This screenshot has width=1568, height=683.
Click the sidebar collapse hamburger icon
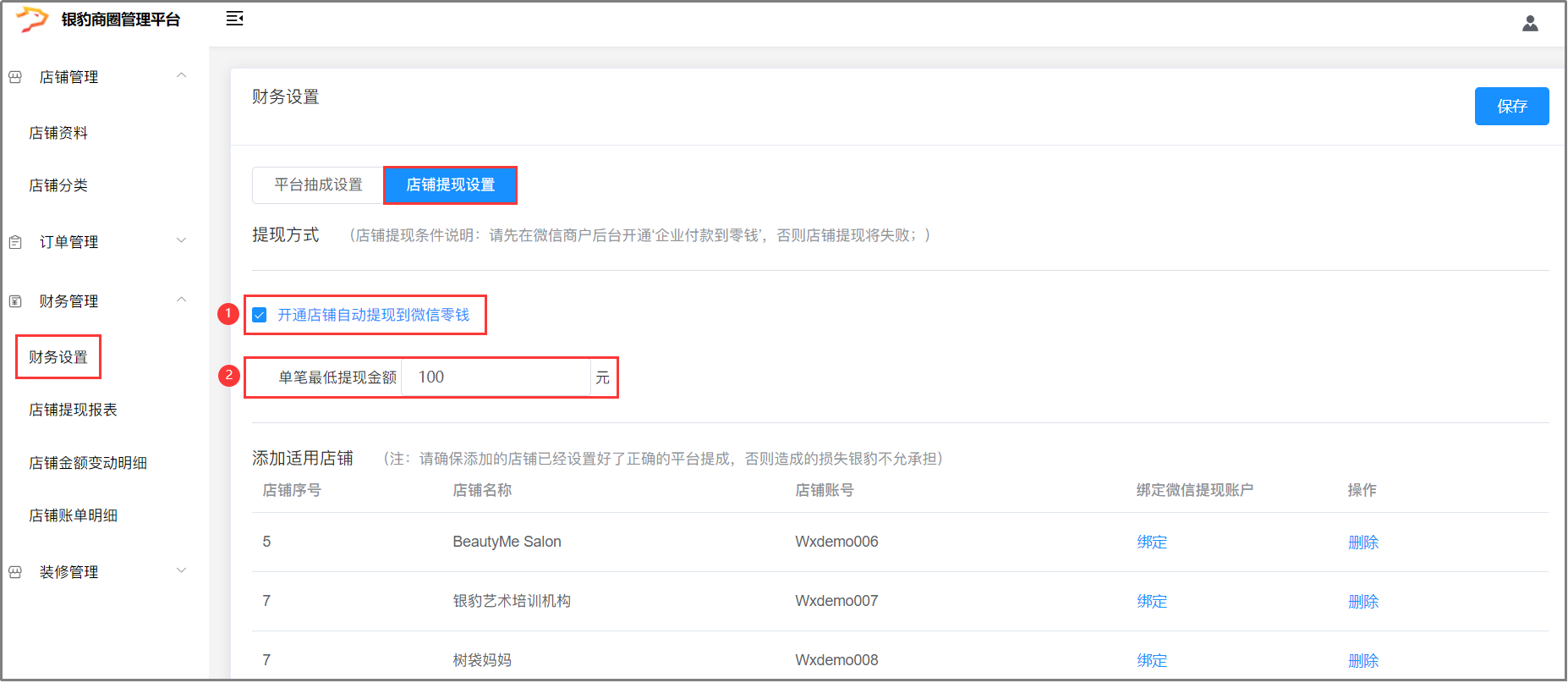coord(234,19)
